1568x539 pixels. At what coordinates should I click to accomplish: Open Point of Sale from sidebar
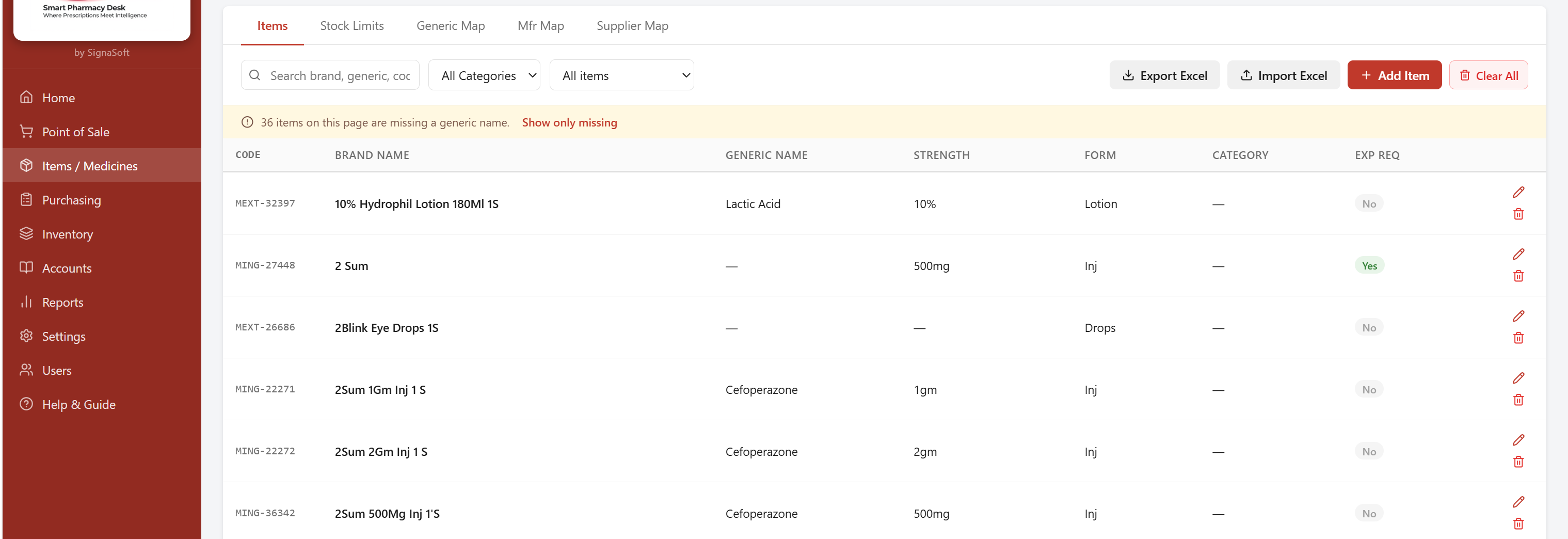click(x=75, y=132)
